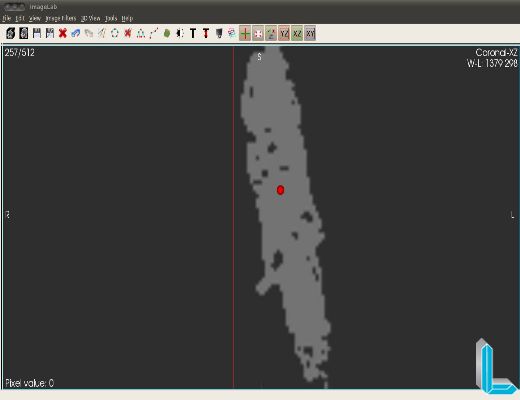Screen dimensions: 520x400
Task: Toggle the XZ coronal view button
Action: (x=297, y=33)
